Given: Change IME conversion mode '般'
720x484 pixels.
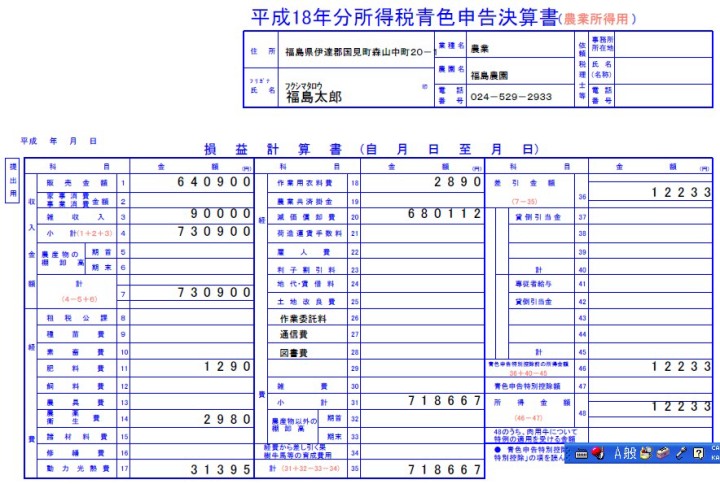Looking at the screenshot, I should pos(630,454).
